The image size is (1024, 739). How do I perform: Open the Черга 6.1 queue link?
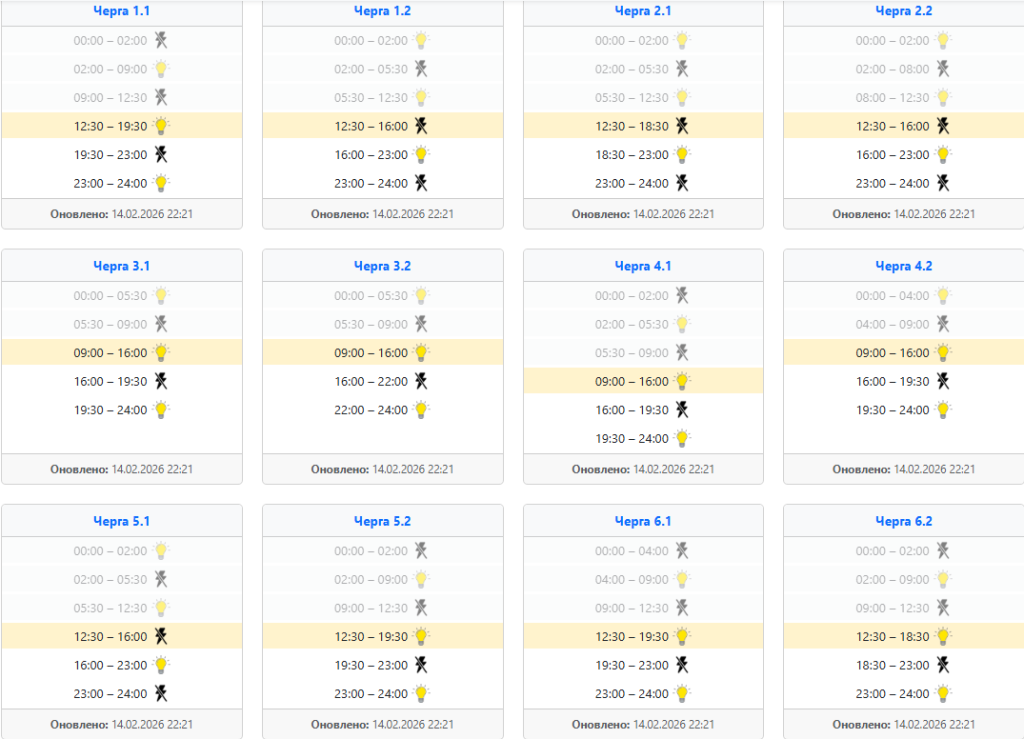pyautogui.click(x=643, y=522)
